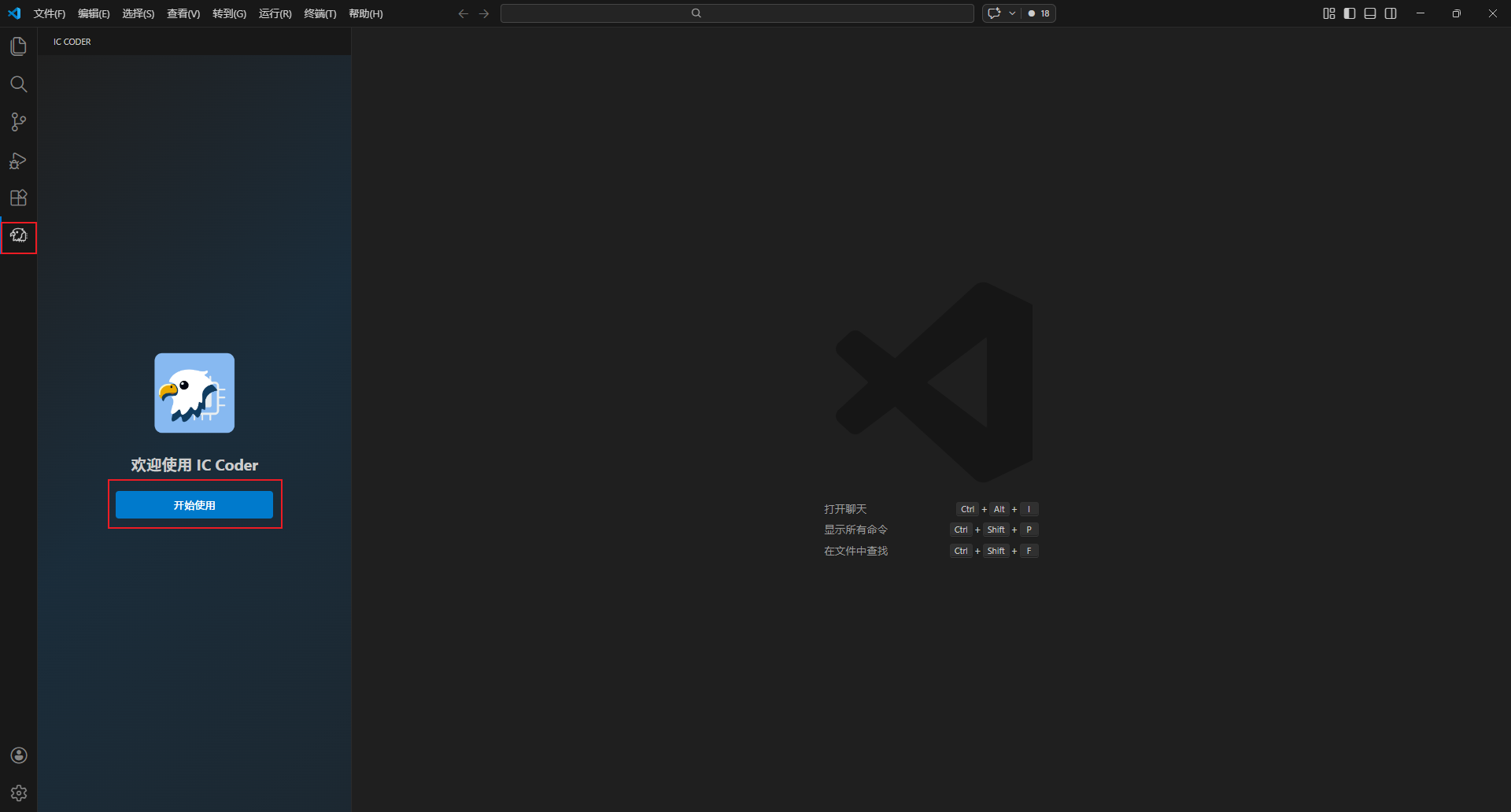Click the 打开聊天 shortcut label

tap(845, 509)
